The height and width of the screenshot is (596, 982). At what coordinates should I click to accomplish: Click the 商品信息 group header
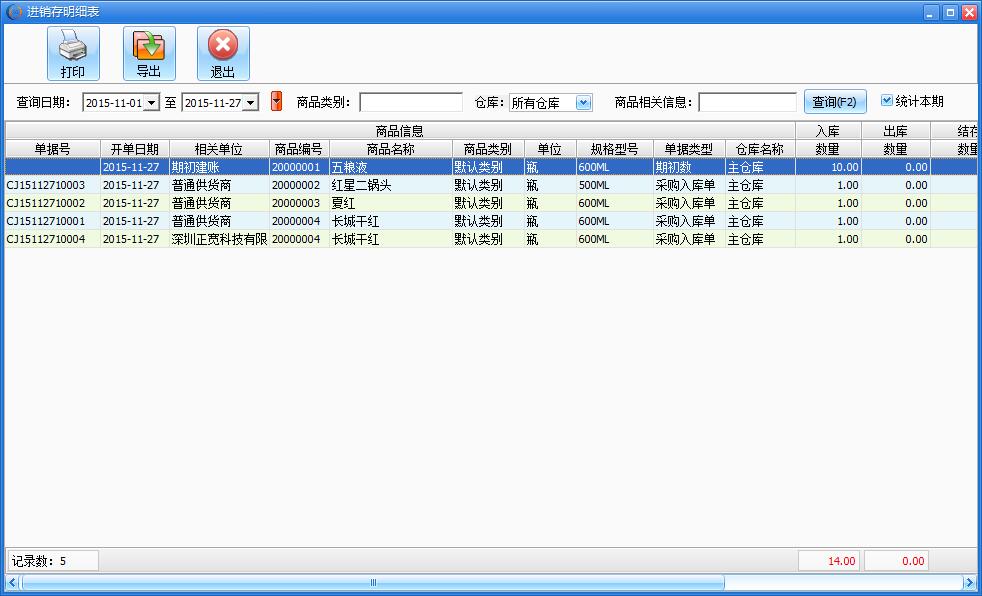coord(400,131)
